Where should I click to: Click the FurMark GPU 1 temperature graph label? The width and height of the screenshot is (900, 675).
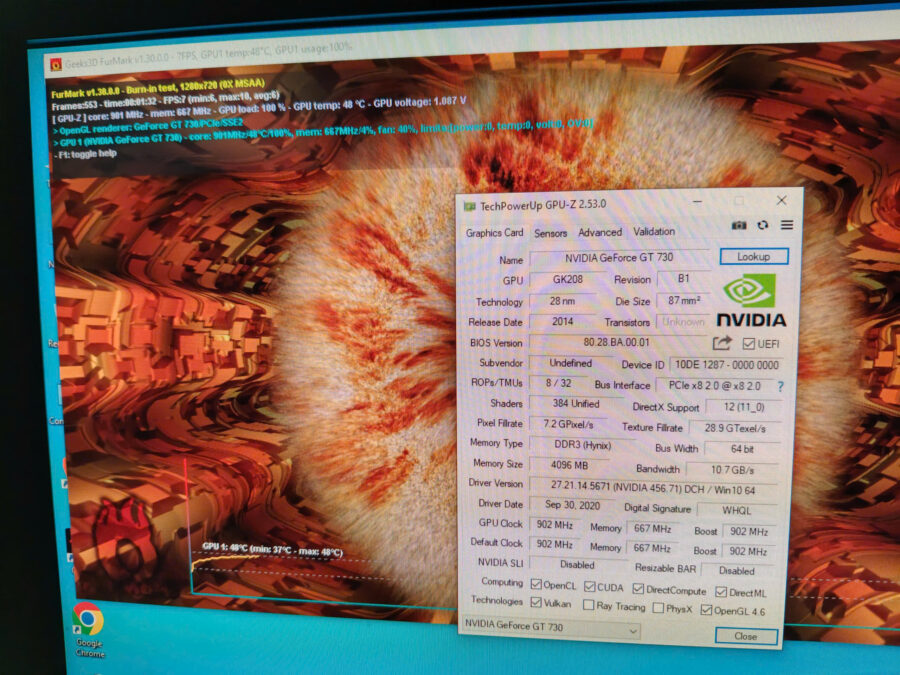[x=272, y=549]
